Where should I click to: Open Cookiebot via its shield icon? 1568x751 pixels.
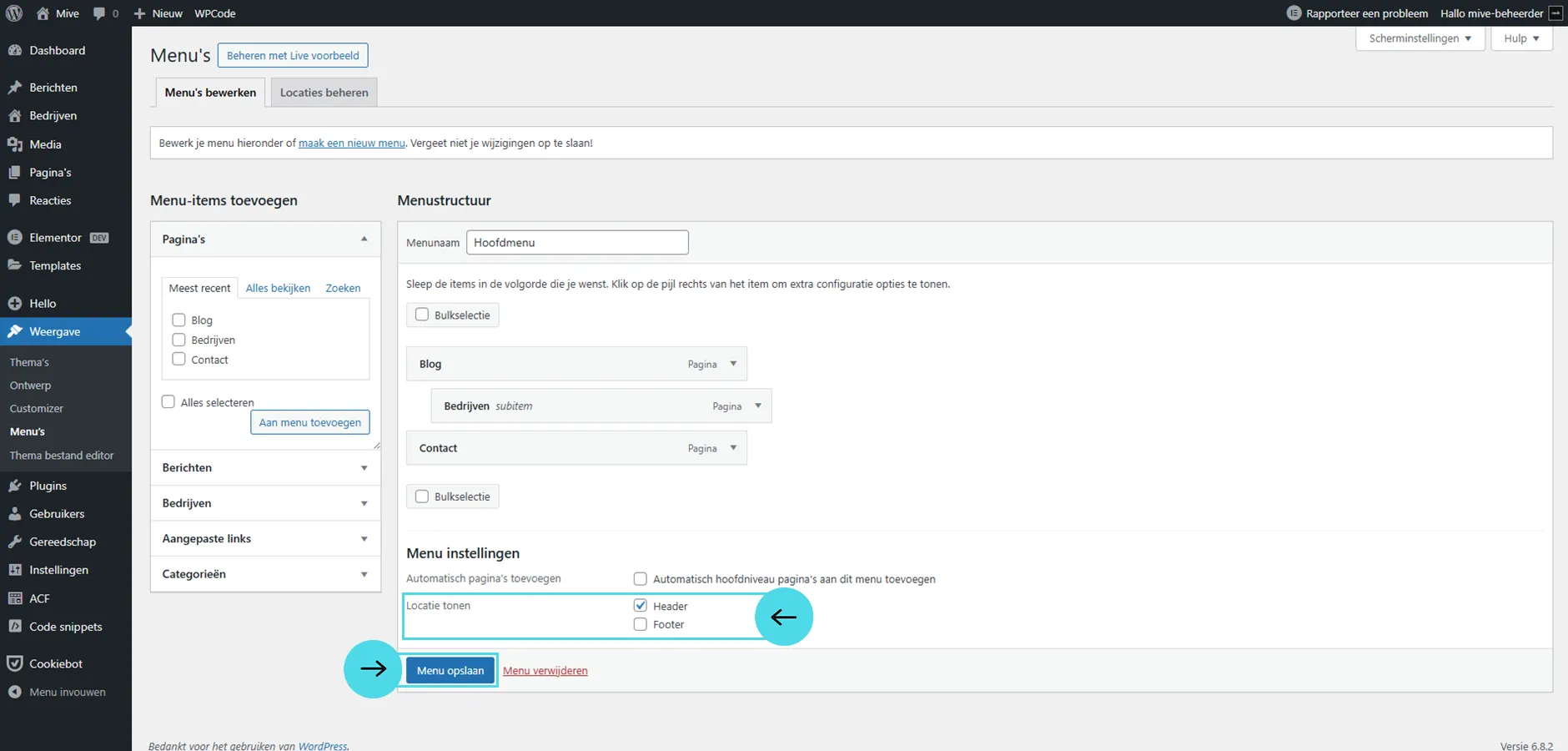14,663
